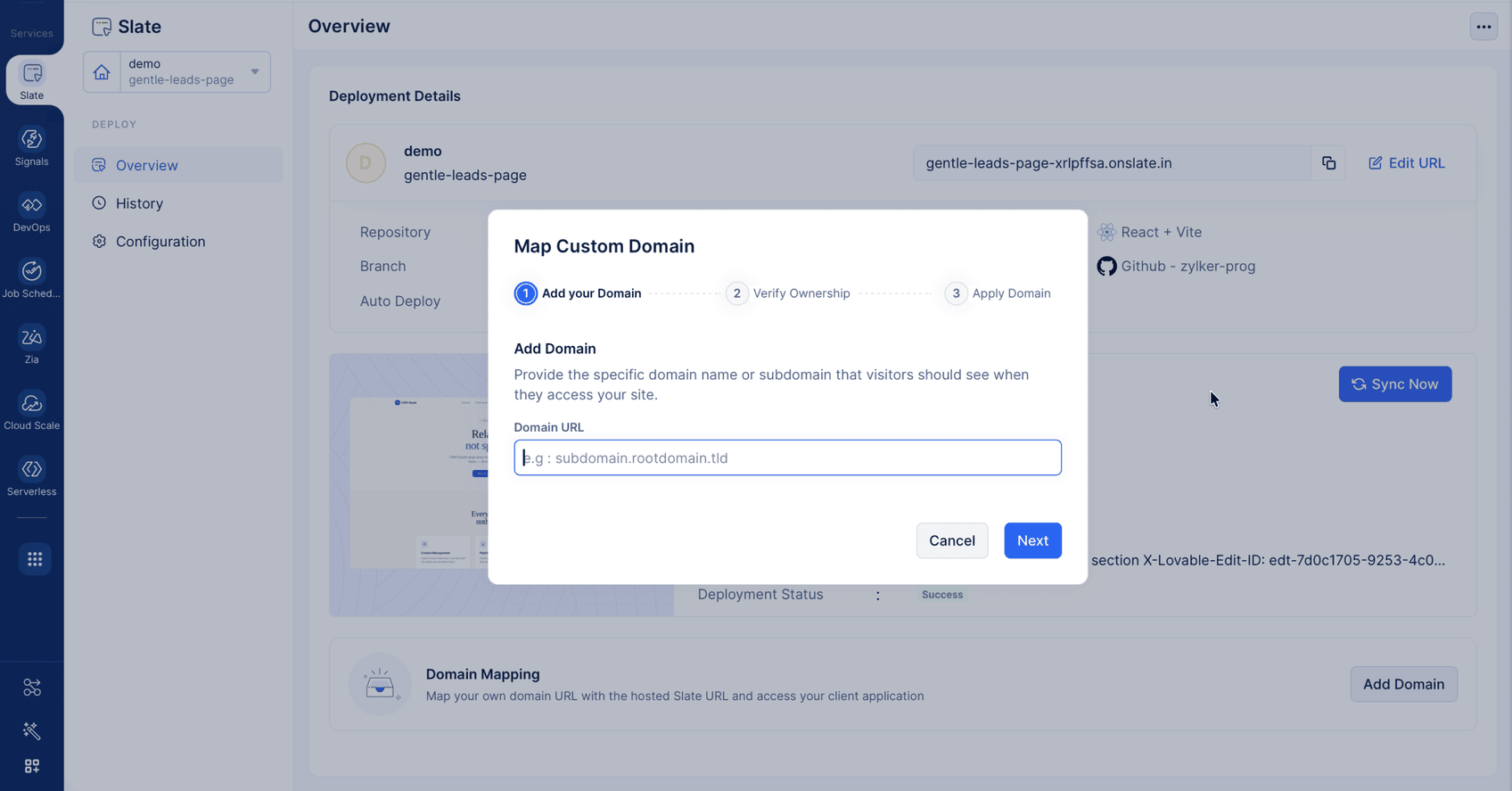Click the Auto Deploy label
The height and width of the screenshot is (791, 1512).
tap(400, 301)
